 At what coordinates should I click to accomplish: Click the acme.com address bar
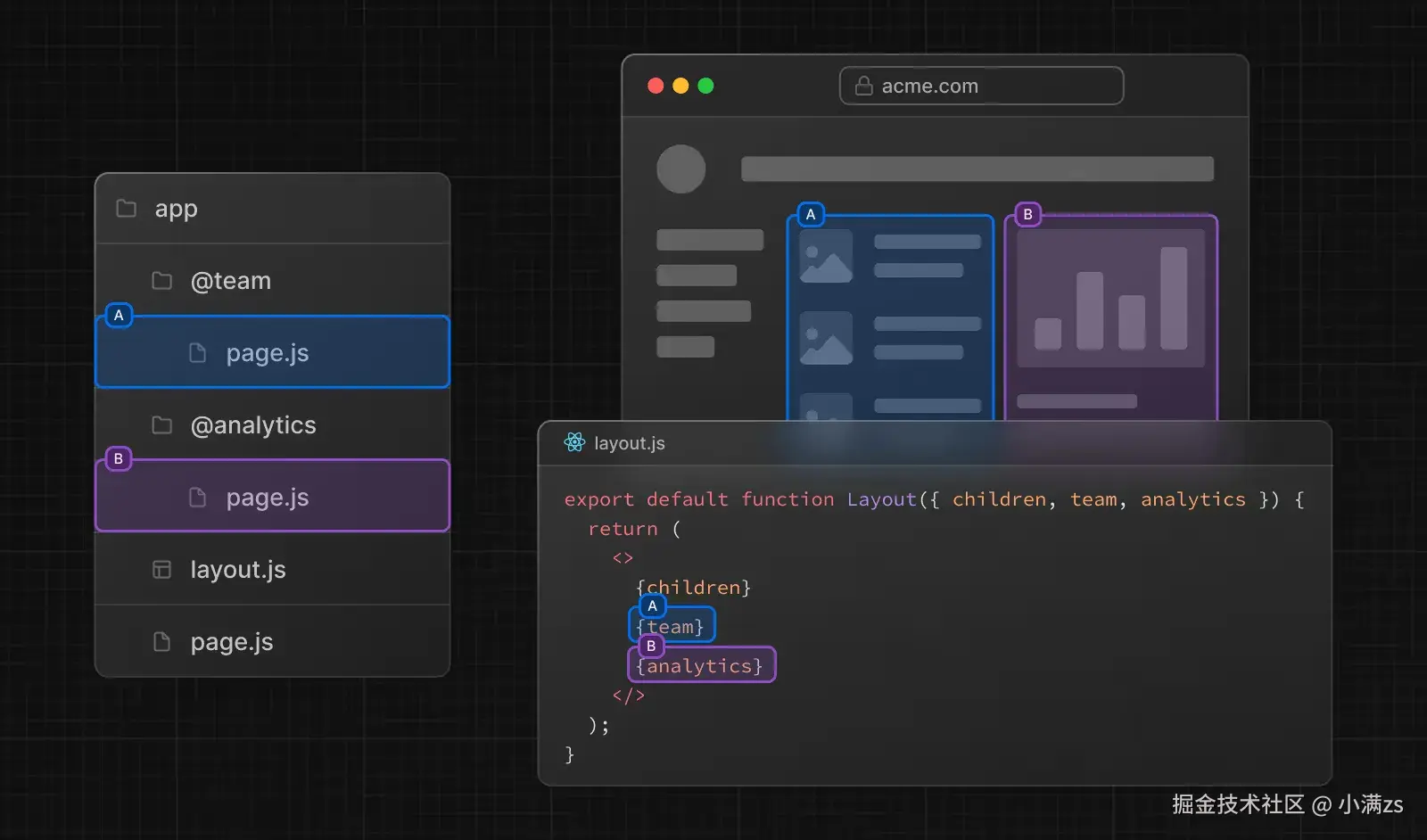pos(981,86)
